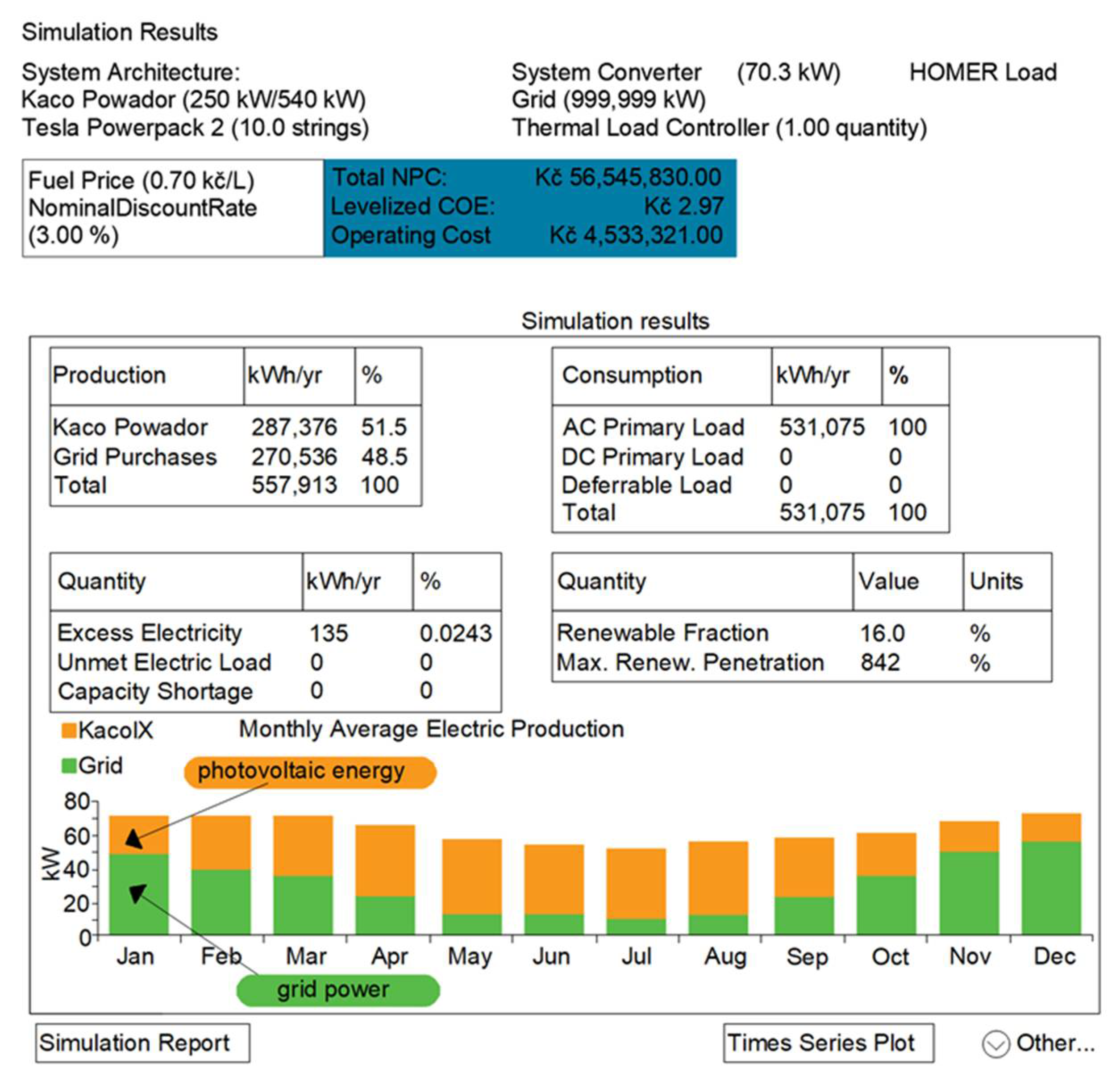
Task: Open the Times Series Plot button
Action: point(828,1043)
